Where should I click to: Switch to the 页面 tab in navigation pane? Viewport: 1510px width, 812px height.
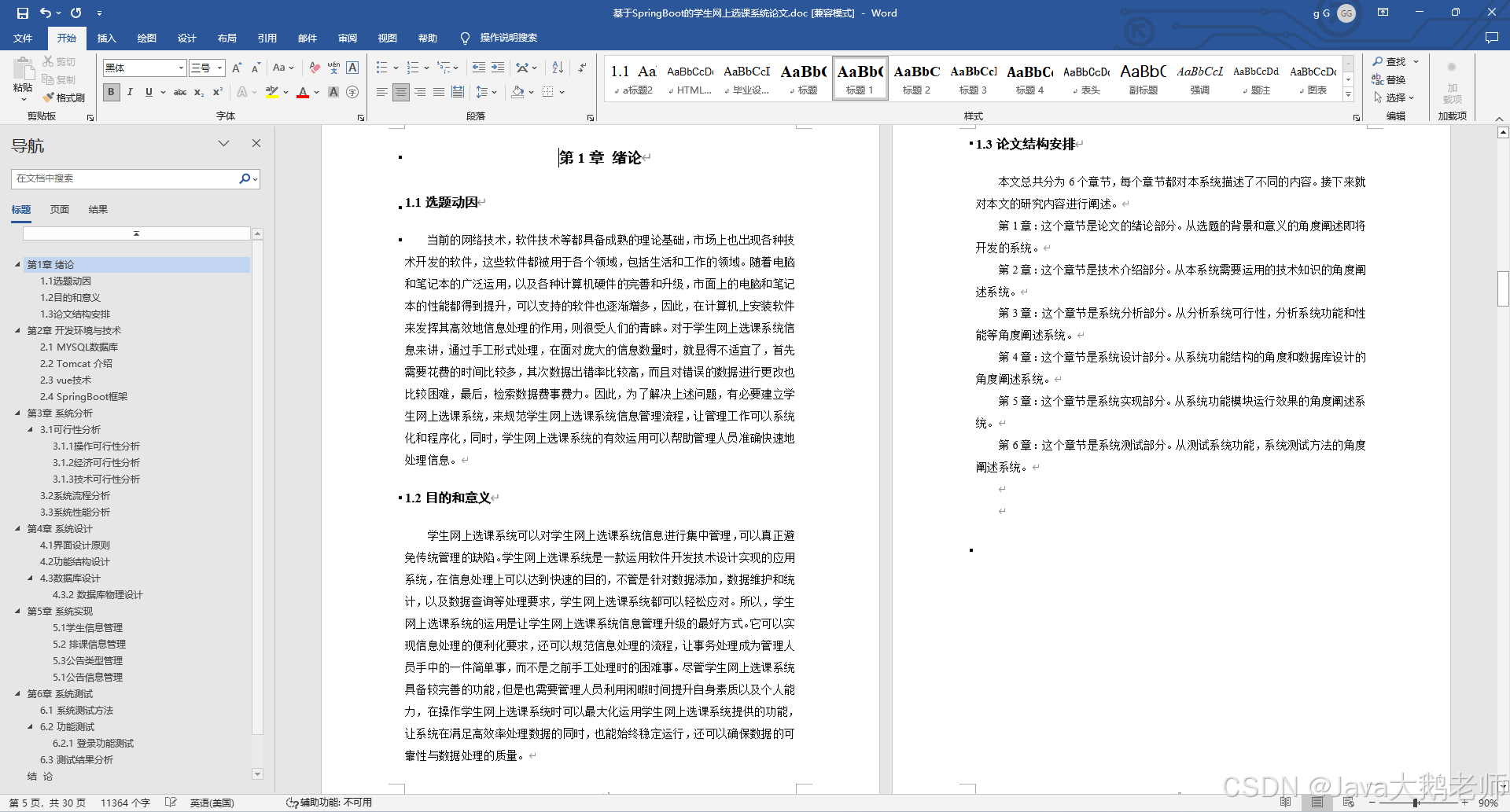coord(60,209)
